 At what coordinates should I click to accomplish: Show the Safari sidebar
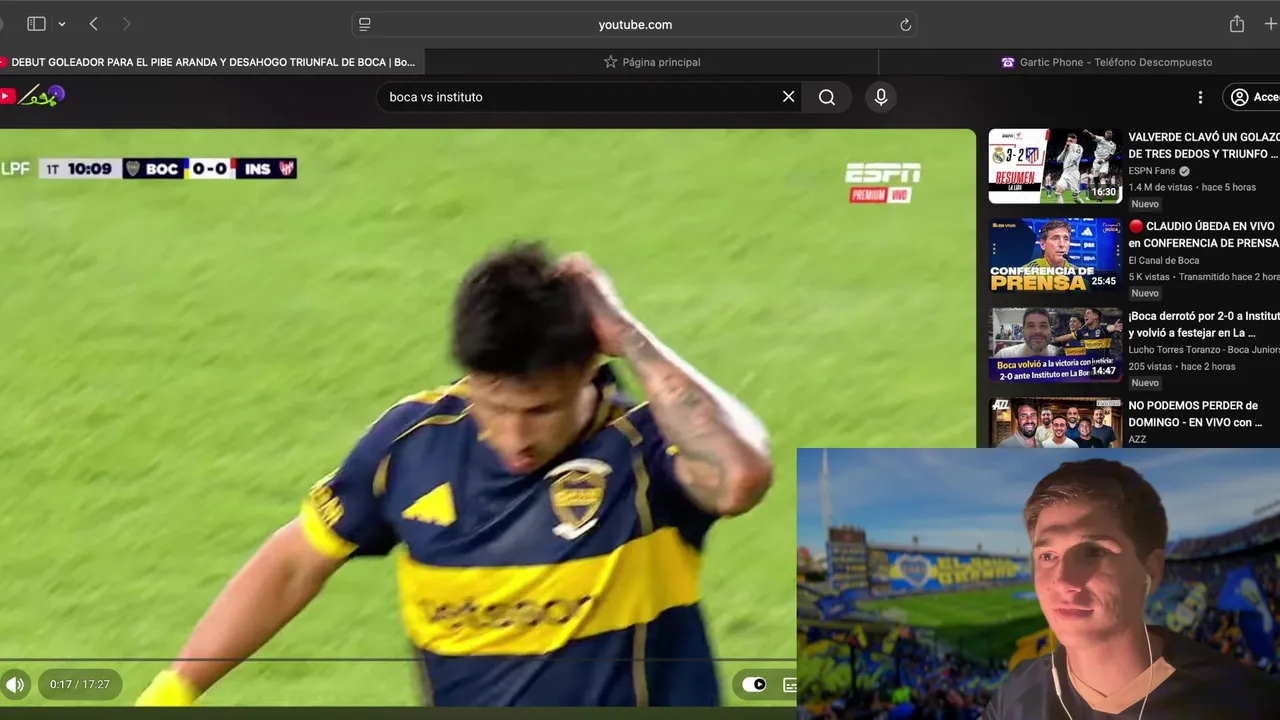pyautogui.click(x=36, y=24)
